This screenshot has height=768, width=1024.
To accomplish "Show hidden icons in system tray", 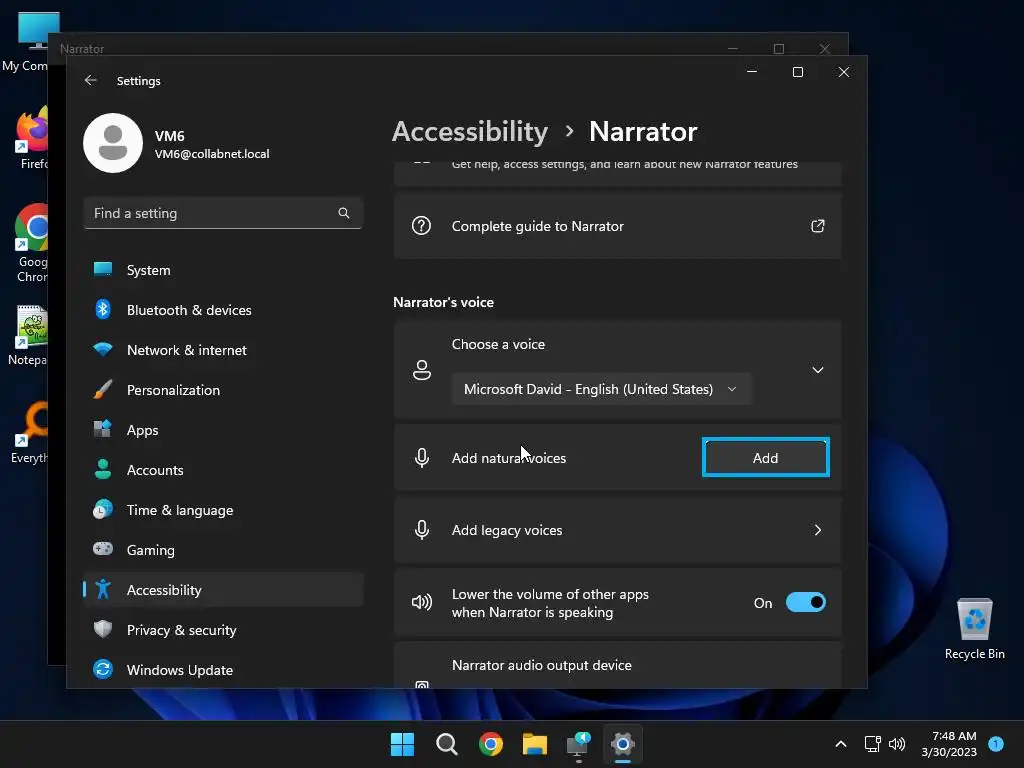I will [x=841, y=744].
